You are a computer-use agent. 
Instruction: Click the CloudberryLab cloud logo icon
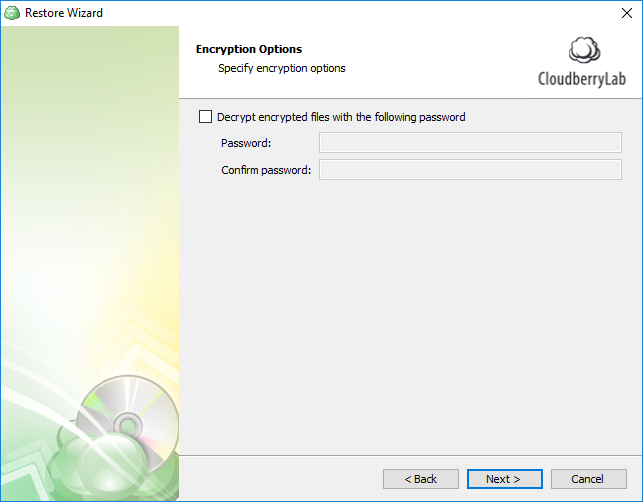click(x=584, y=50)
